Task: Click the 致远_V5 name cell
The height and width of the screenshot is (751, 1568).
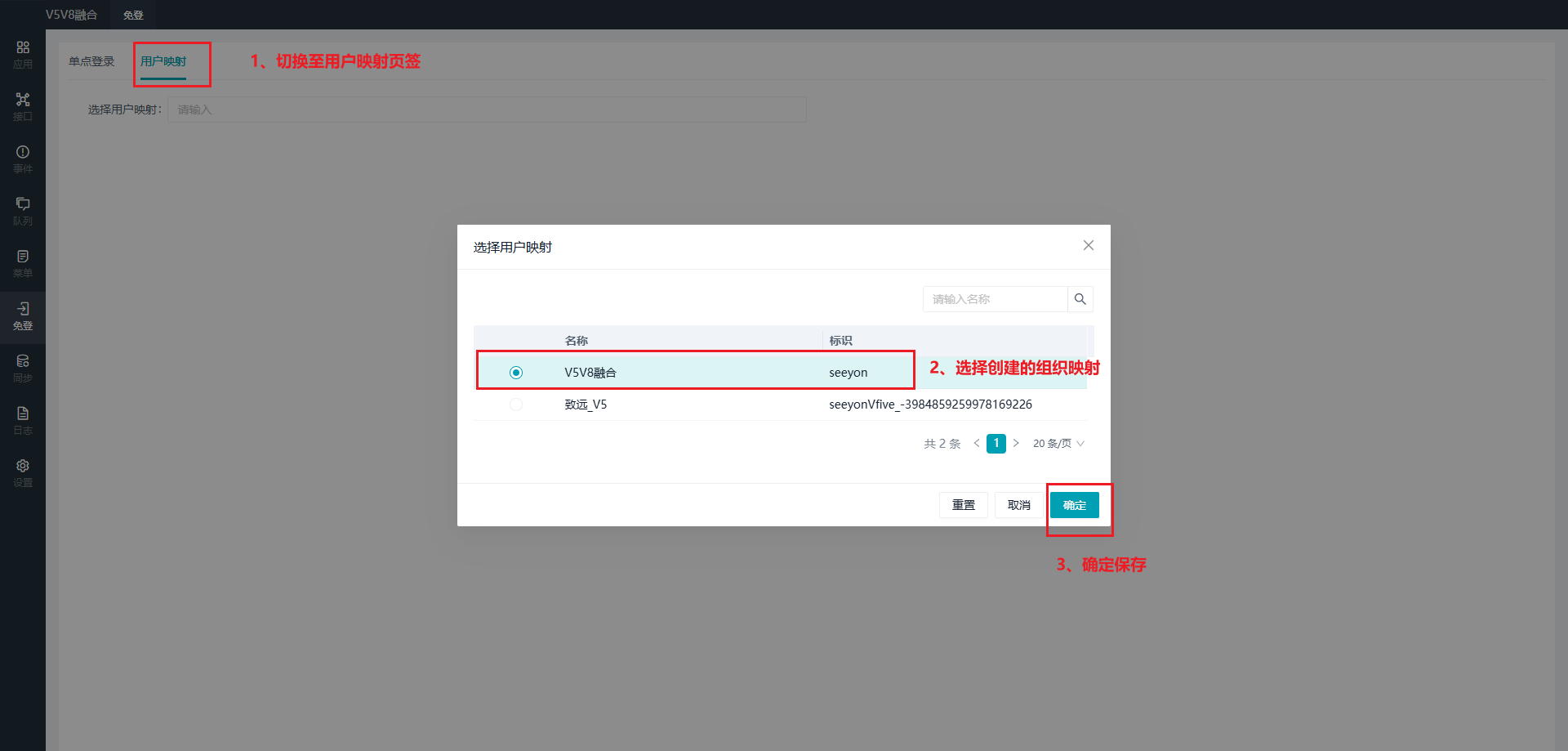Action: (x=586, y=405)
